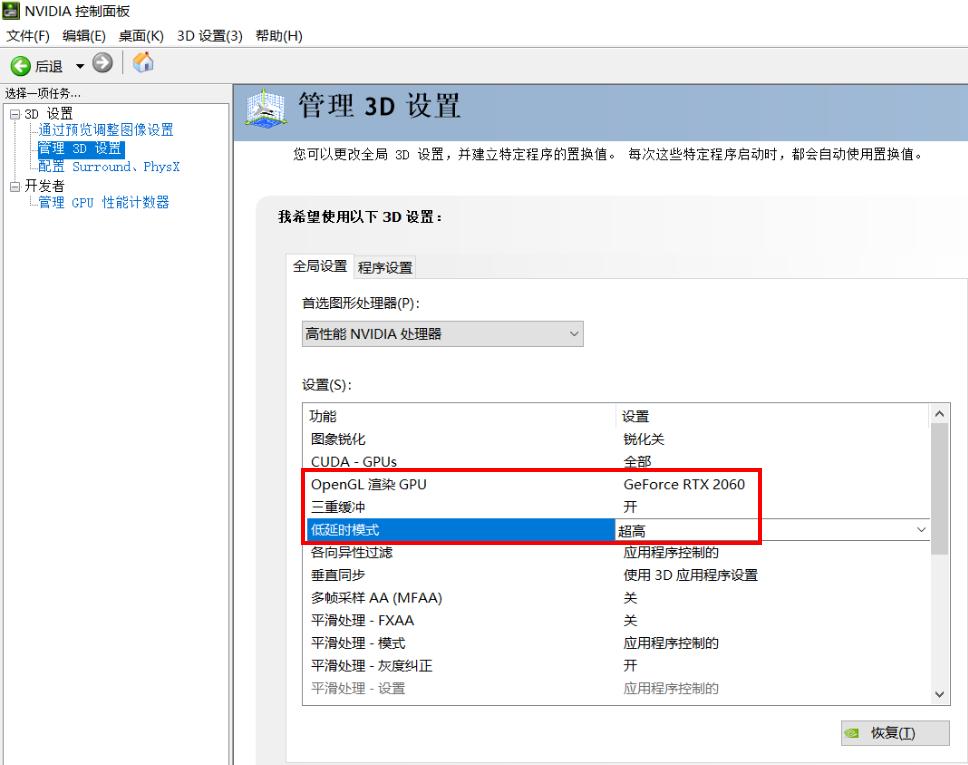This screenshot has width=968, height=765.
Task: Open the dropdown arrow next to the back button
Action: click(x=78, y=63)
